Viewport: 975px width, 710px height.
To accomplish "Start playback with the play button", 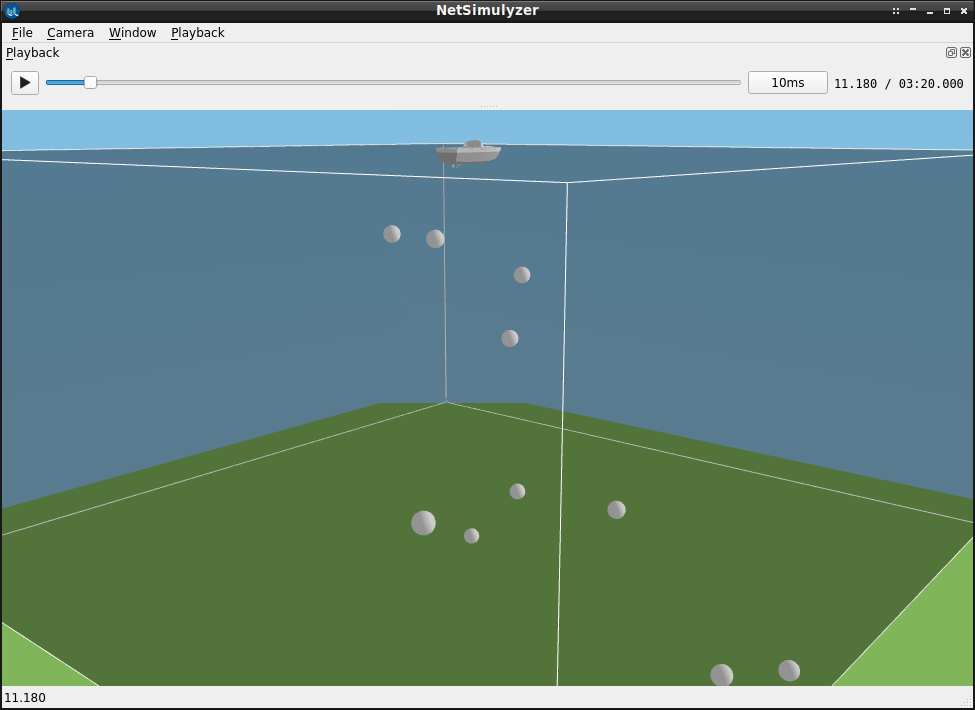I will pyautogui.click(x=25, y=83).
